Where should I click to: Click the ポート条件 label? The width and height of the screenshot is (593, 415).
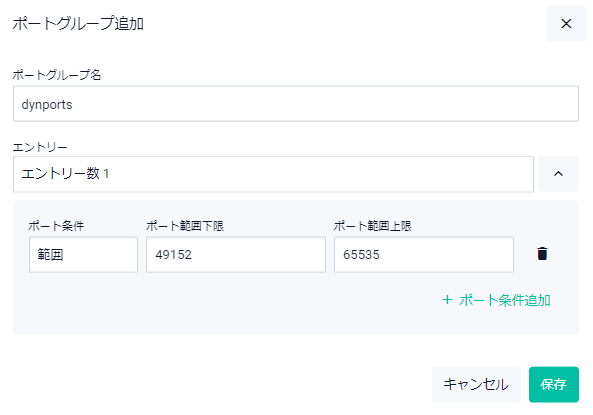56,226
